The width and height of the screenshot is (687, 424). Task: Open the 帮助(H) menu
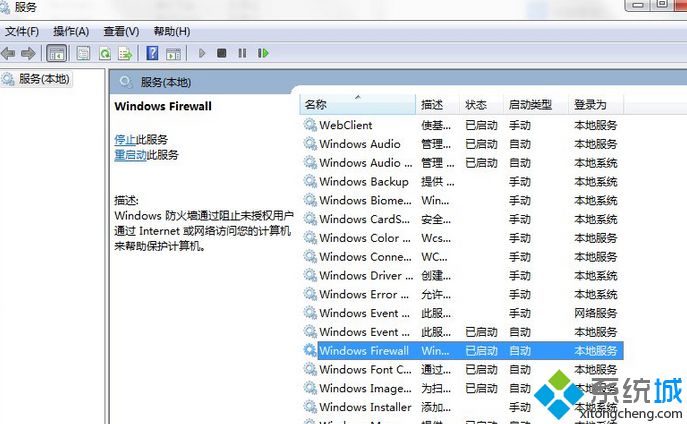pos(172,32)
